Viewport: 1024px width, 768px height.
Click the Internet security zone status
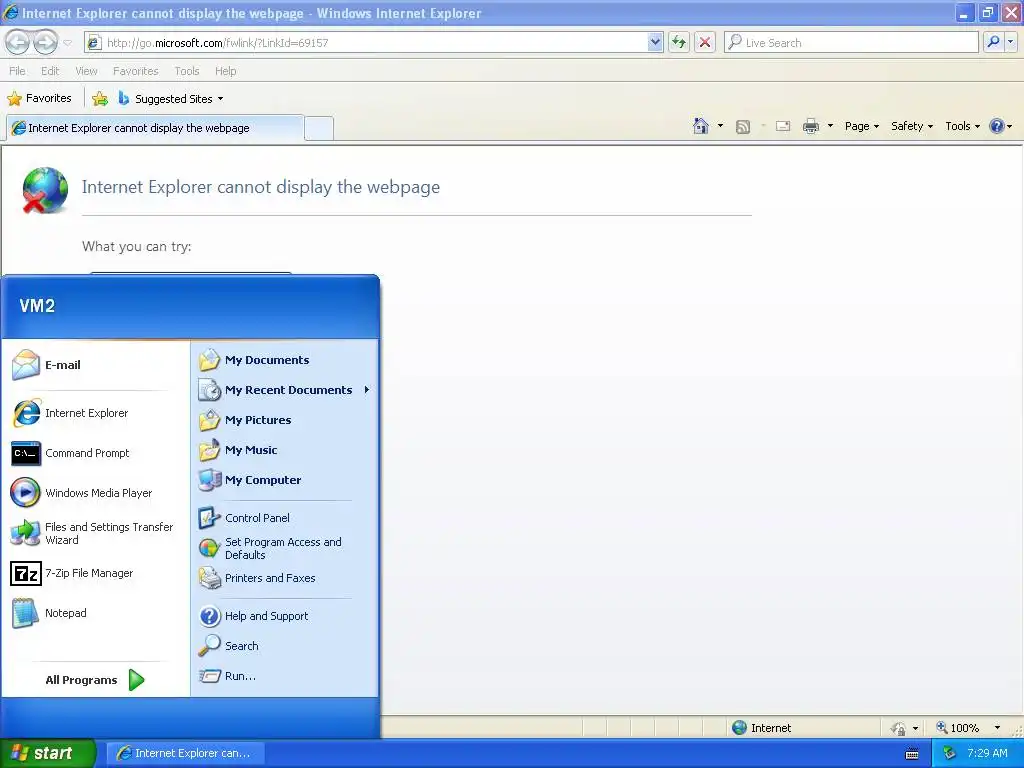(x=761, y=728)
